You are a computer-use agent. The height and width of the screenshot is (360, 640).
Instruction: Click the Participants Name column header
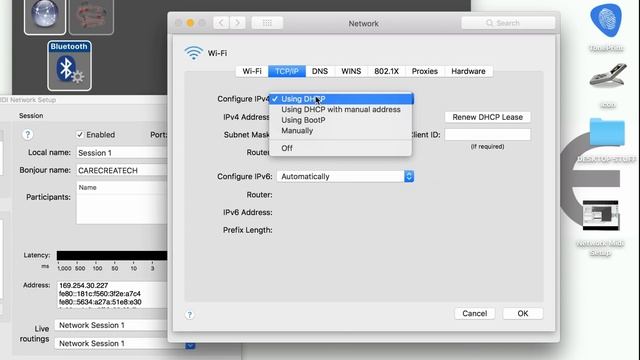tap(122, 187)
